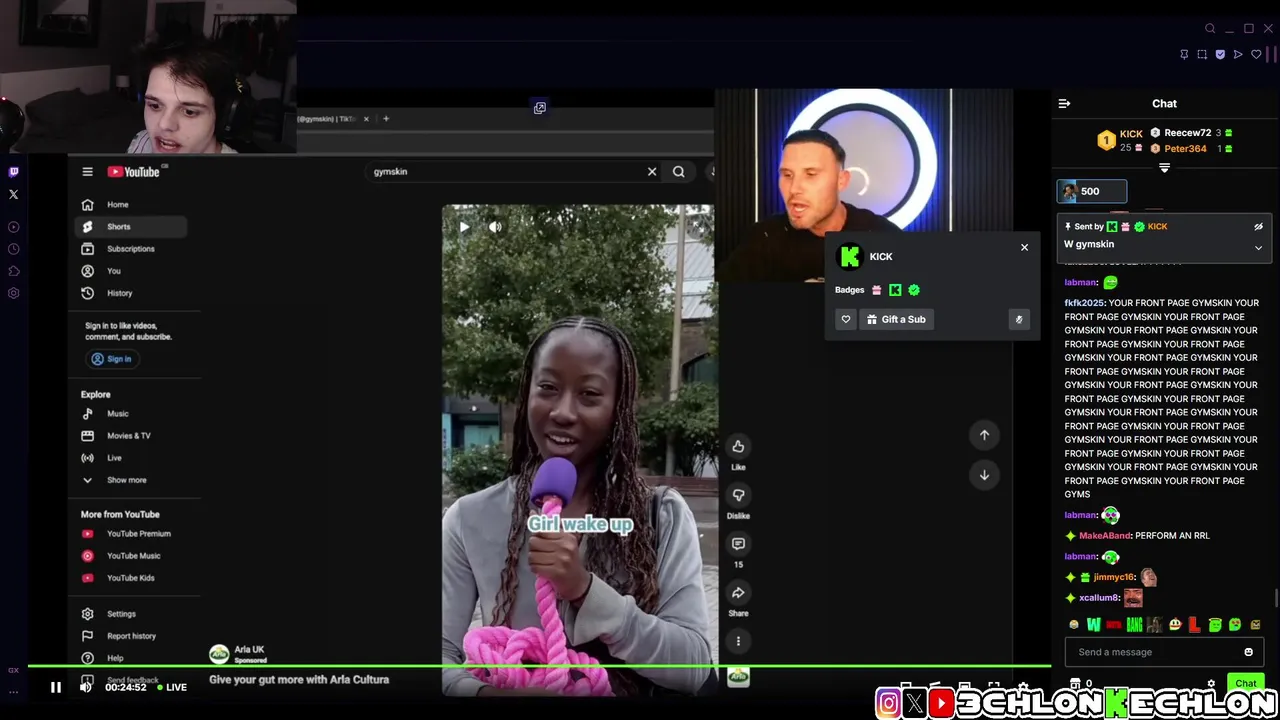Image resolution: width=1280 pixels, height=720 pixels.
Task: Expand the pinned W gymskin message
Action: coord(1258,247)
